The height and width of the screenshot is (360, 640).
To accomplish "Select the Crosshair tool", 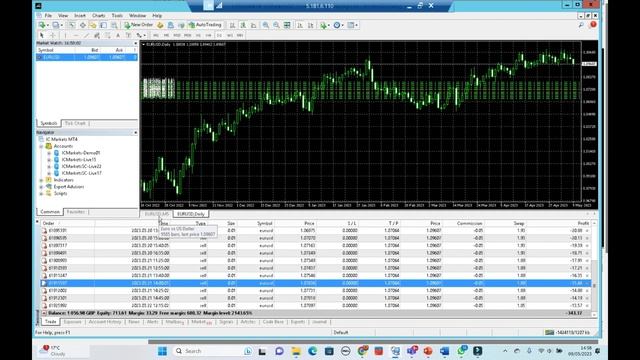I will (x=52, y=35).
